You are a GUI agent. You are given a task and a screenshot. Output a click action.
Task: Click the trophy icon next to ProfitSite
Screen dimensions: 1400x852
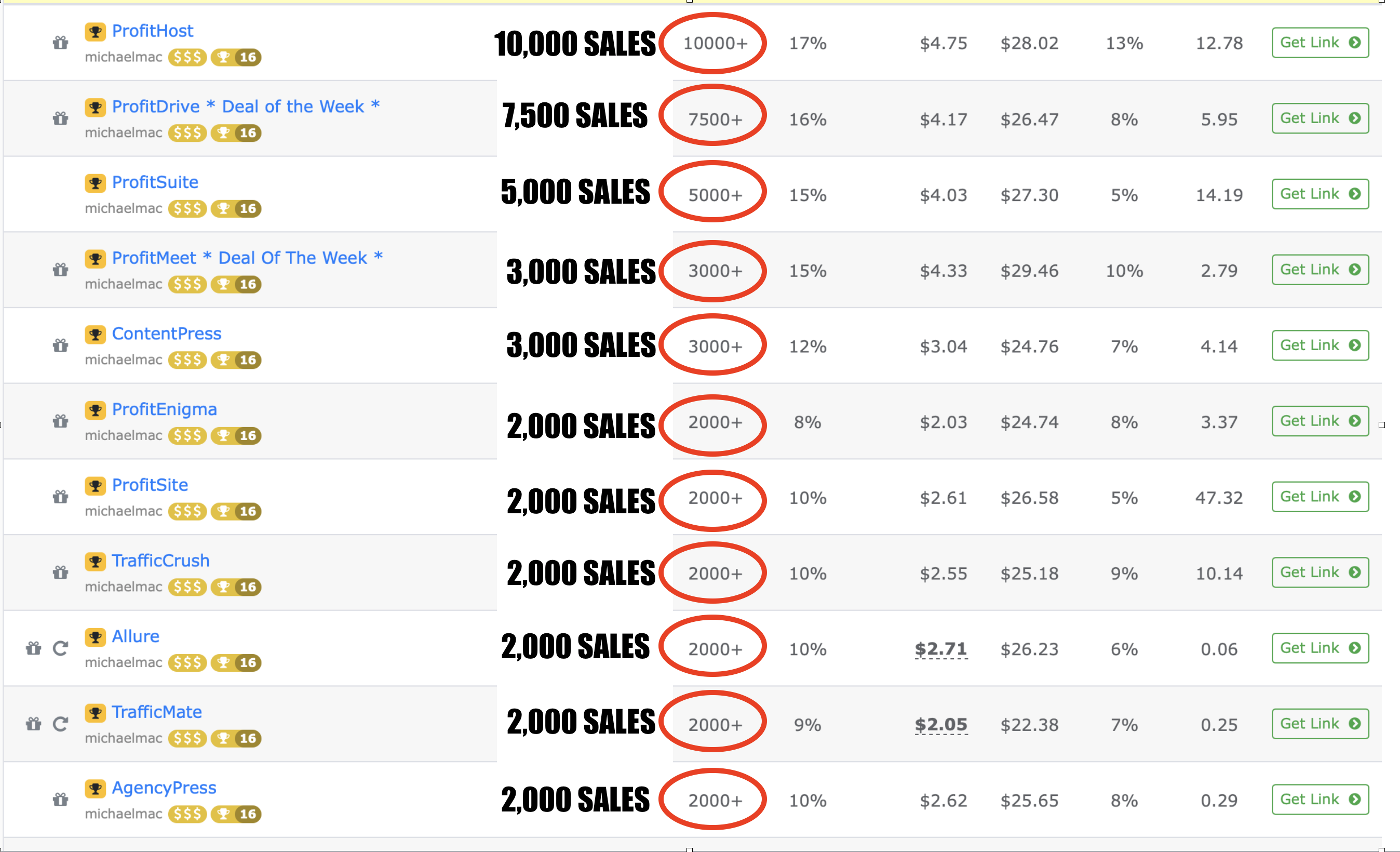coord(96,486)
